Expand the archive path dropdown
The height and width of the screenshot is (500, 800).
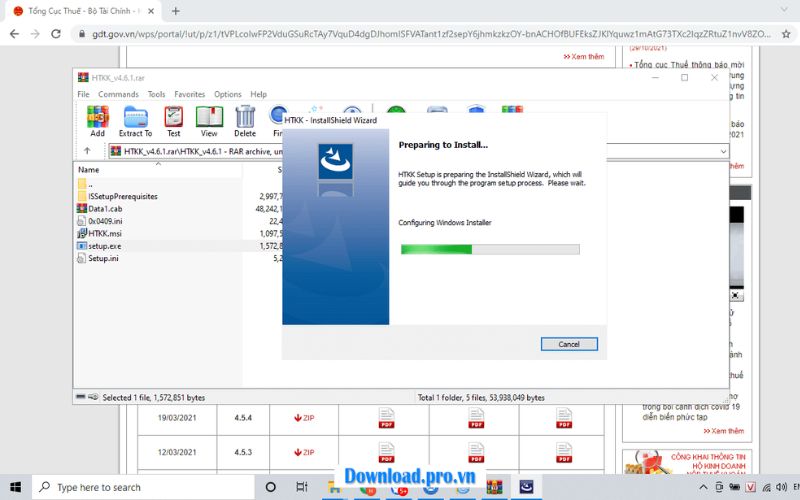[723, 151]
